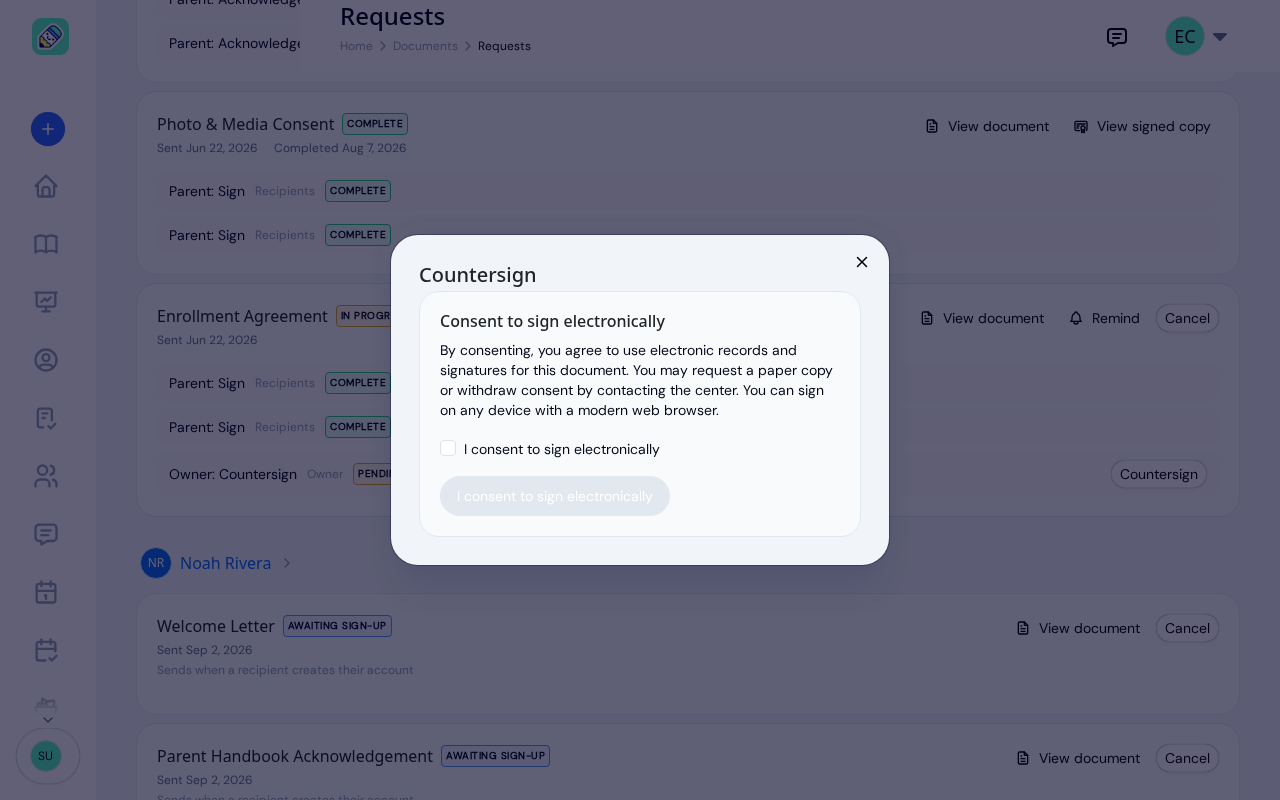Cancel the Welcome Letter request
This screenshot has width=1280, height=800.
[1187, 628]
